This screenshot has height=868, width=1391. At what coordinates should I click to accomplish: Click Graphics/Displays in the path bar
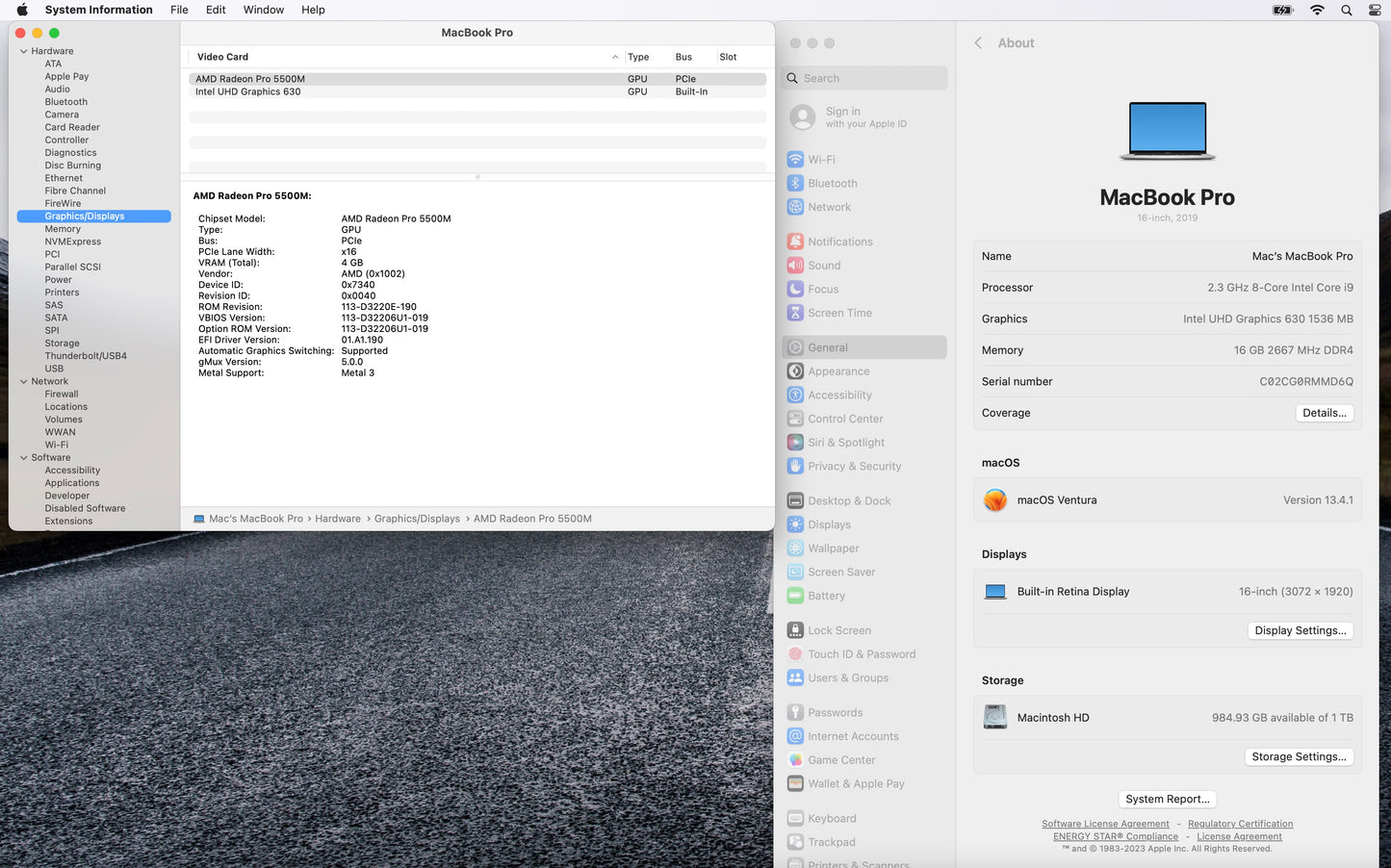point(417,519)
